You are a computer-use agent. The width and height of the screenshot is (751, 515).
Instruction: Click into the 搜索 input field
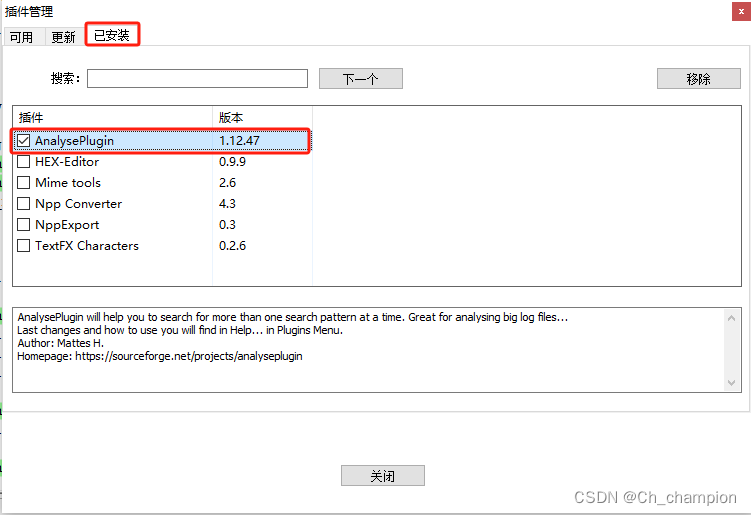coord(197,79)
